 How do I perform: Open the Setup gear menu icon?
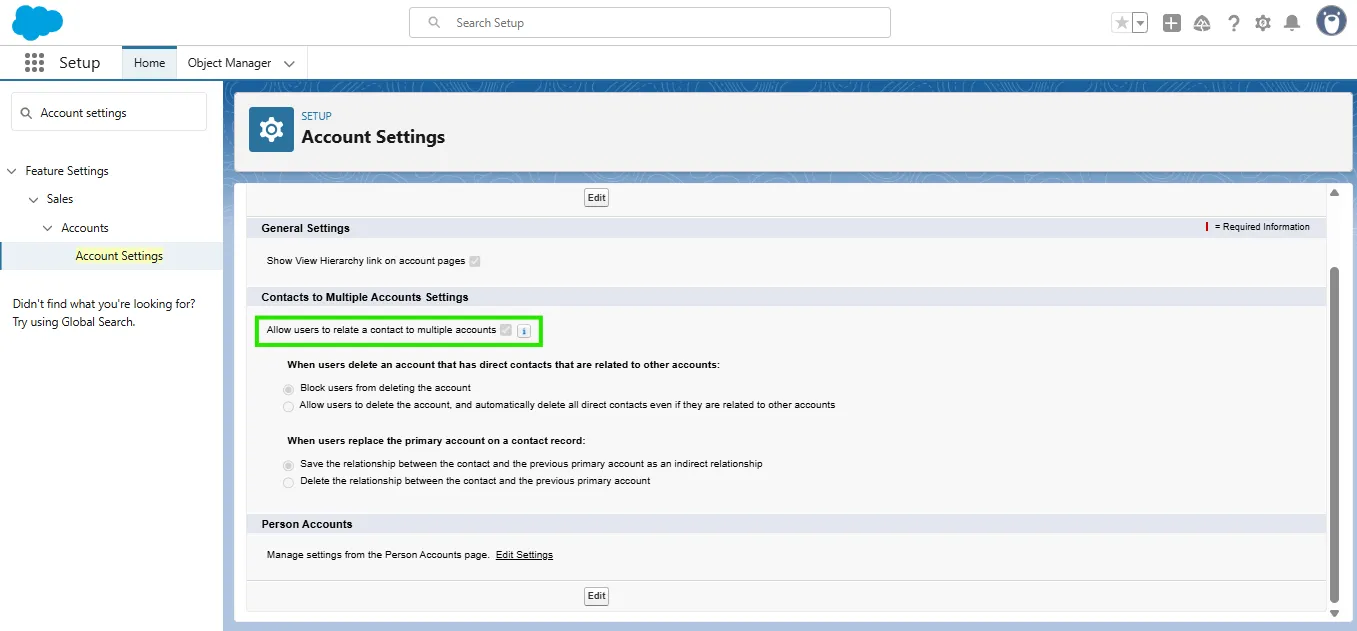[x=1263, y=23]
